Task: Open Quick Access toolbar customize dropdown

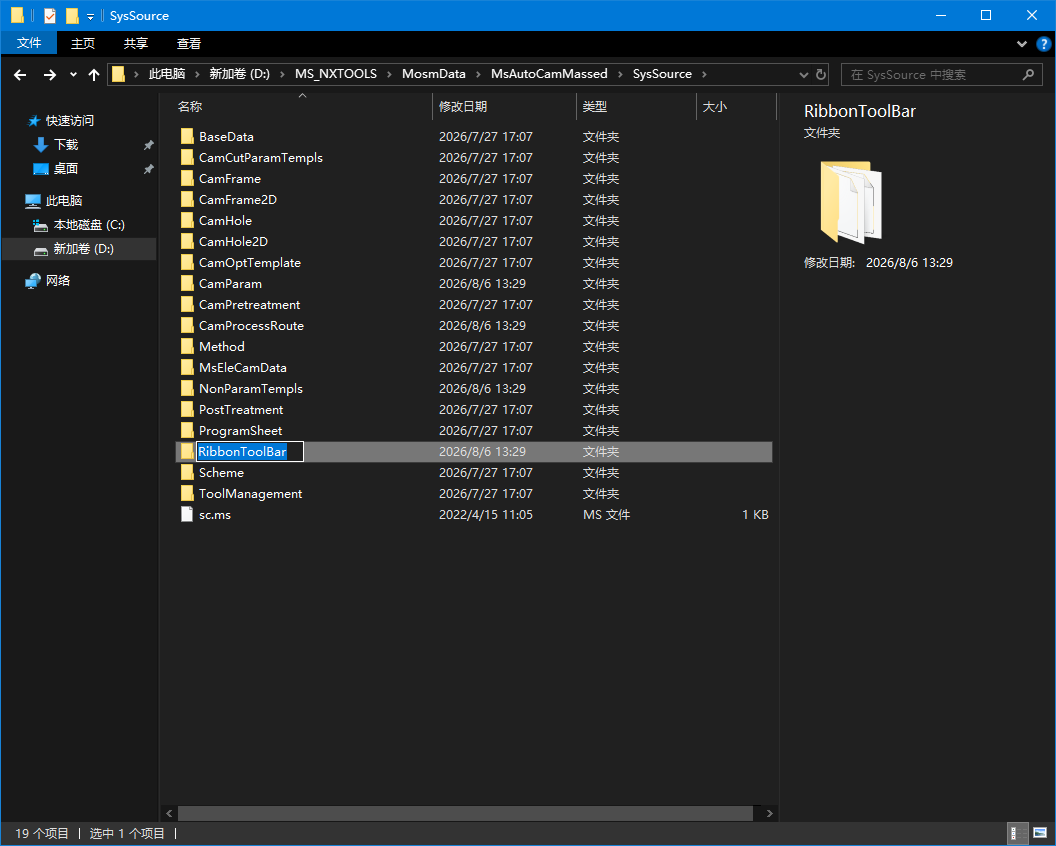Action: 90,16
